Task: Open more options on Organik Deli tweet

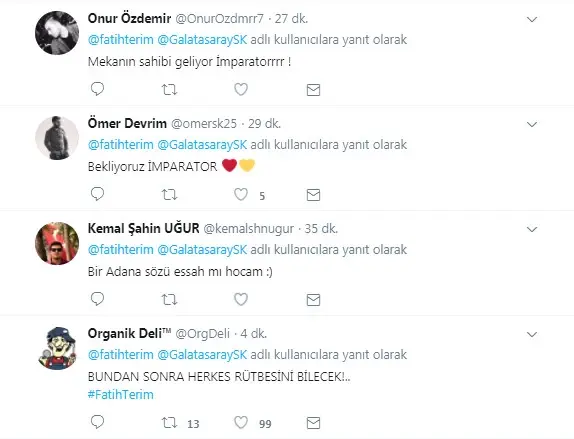Action: [532, 334]
